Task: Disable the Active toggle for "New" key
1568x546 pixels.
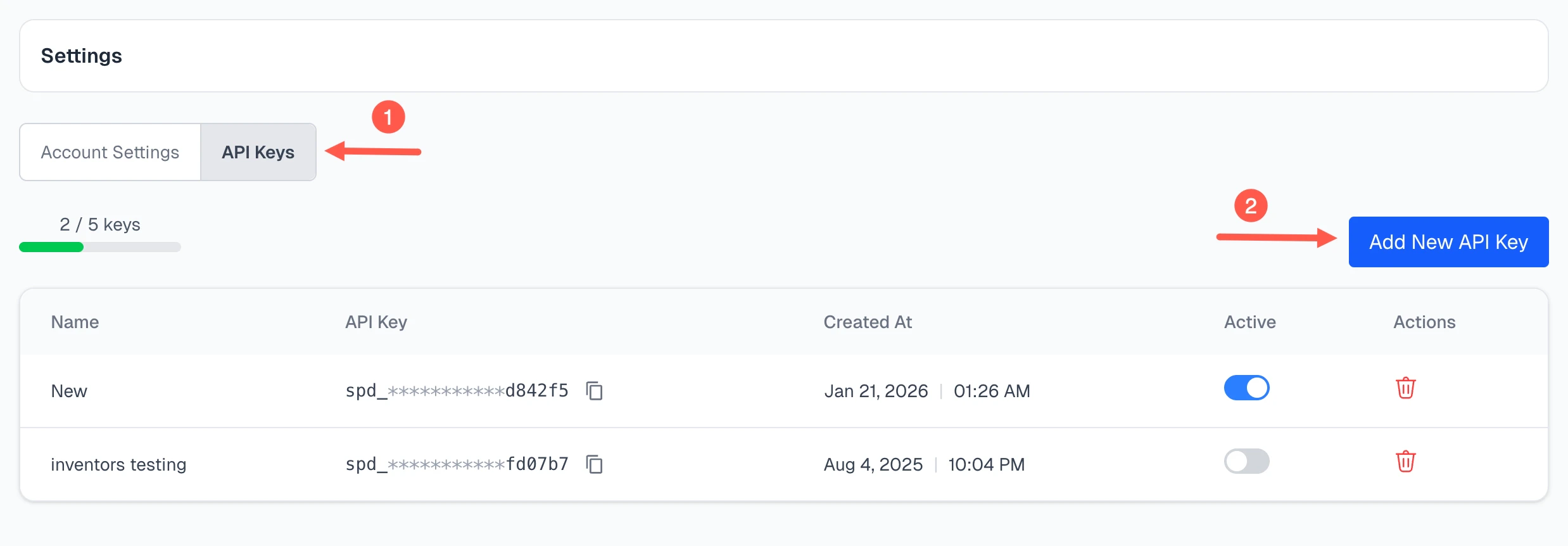Action: (x=1246, y=388)
